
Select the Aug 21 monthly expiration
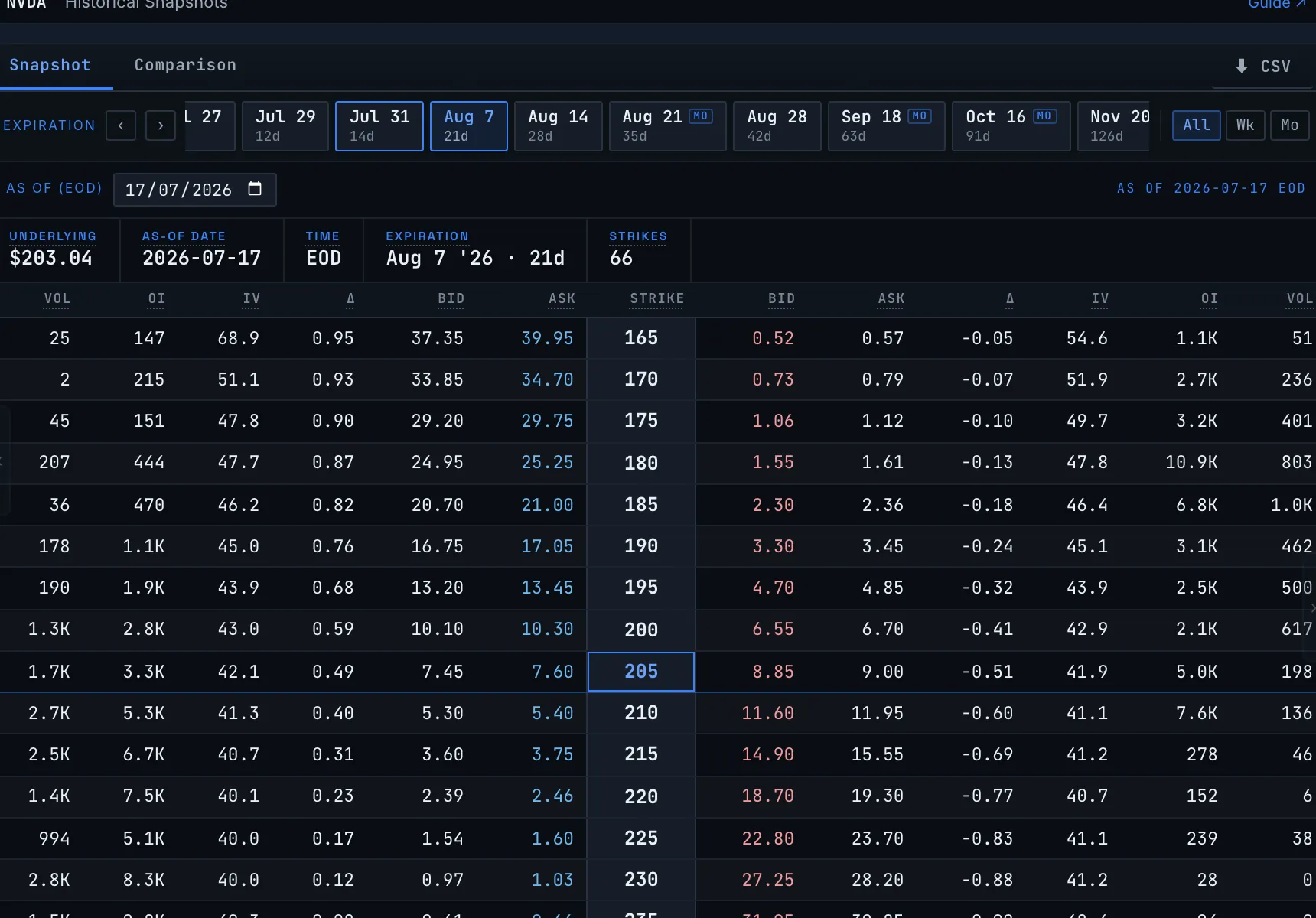pyautogui.click(x=668, y=125)
